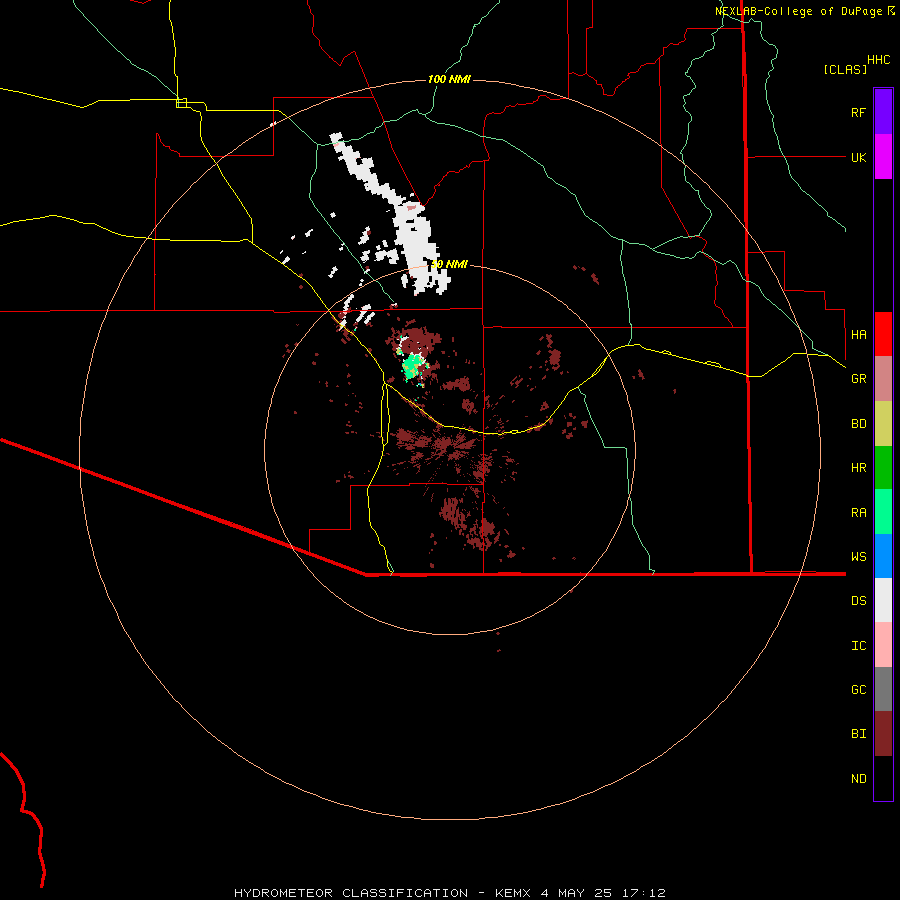
Task: Click the UK legend label
Action: click(858, 157)
